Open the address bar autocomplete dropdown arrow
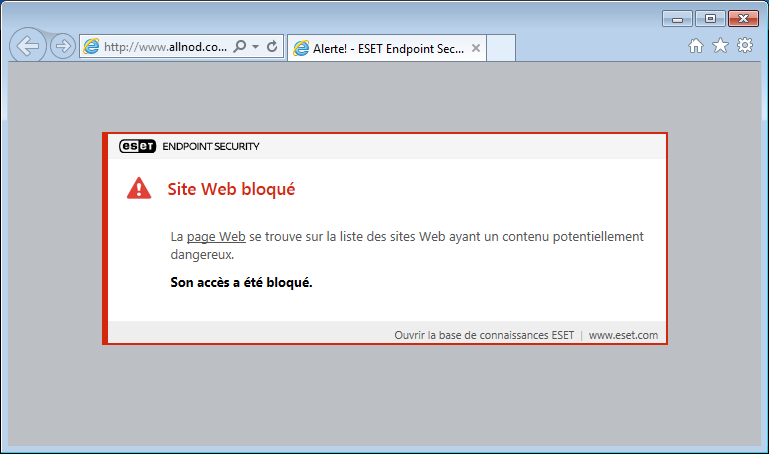769x454 pixels. [x=256, y=47]
